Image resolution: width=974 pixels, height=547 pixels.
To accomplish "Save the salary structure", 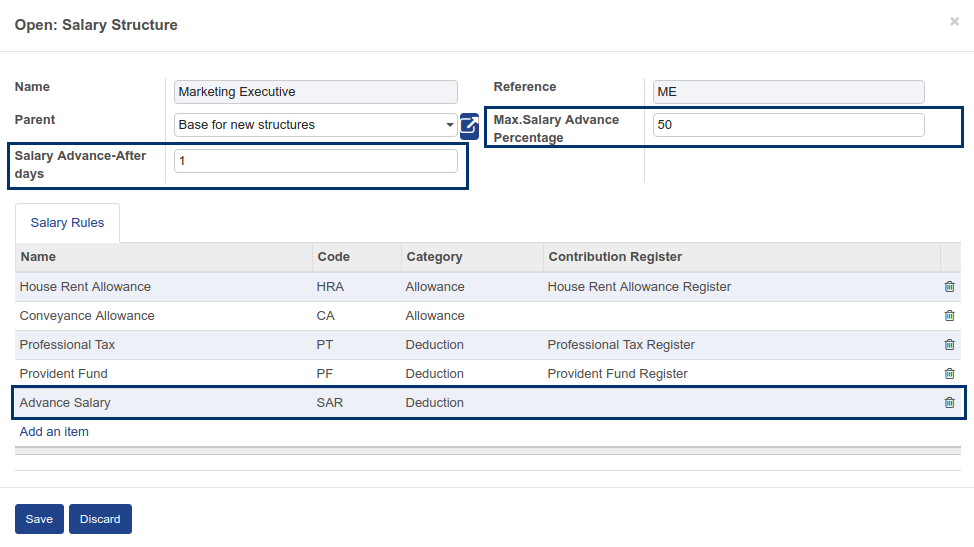I will point(39,519).
